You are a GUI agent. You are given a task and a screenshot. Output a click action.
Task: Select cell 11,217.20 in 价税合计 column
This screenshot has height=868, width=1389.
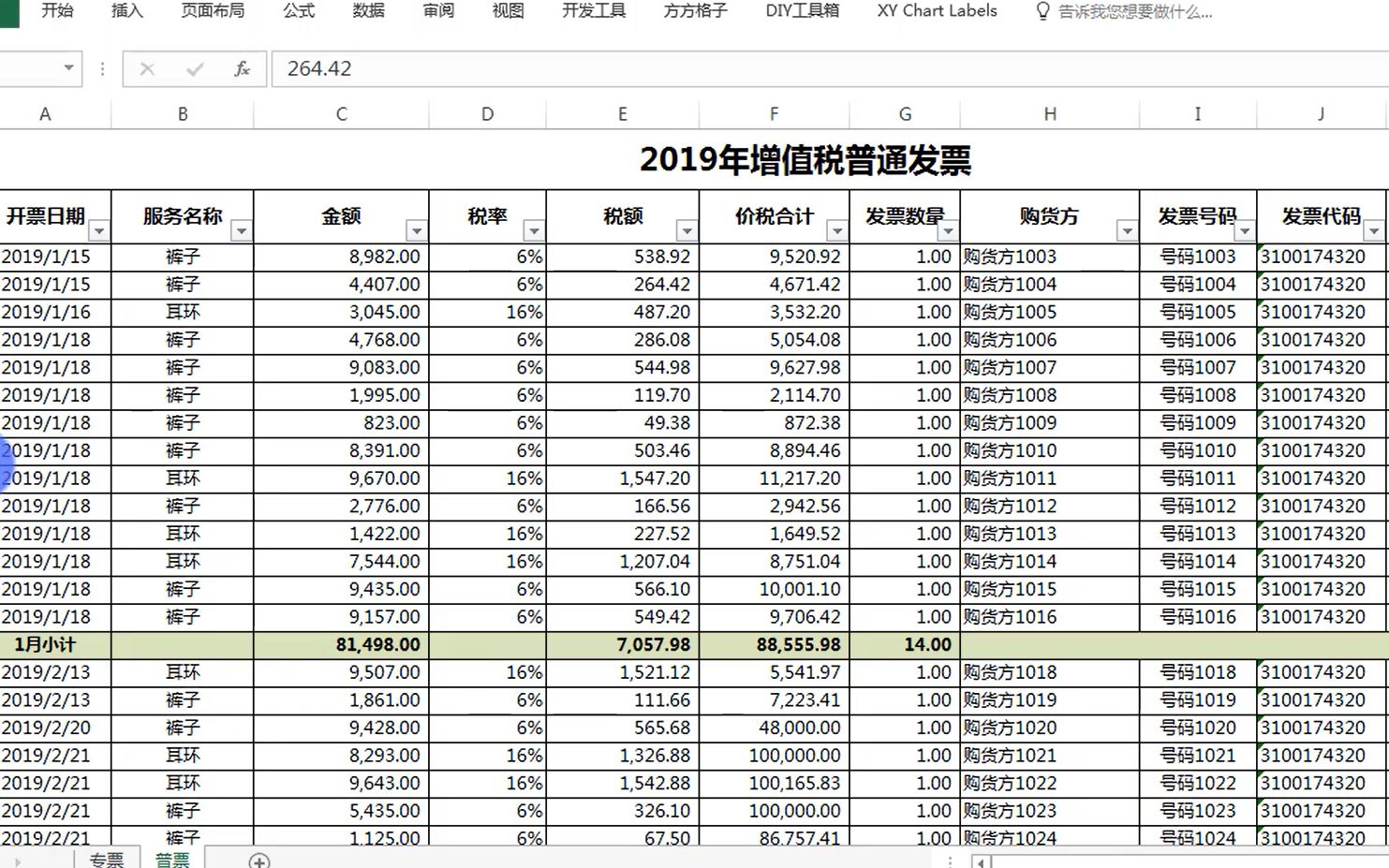[774, 478]
